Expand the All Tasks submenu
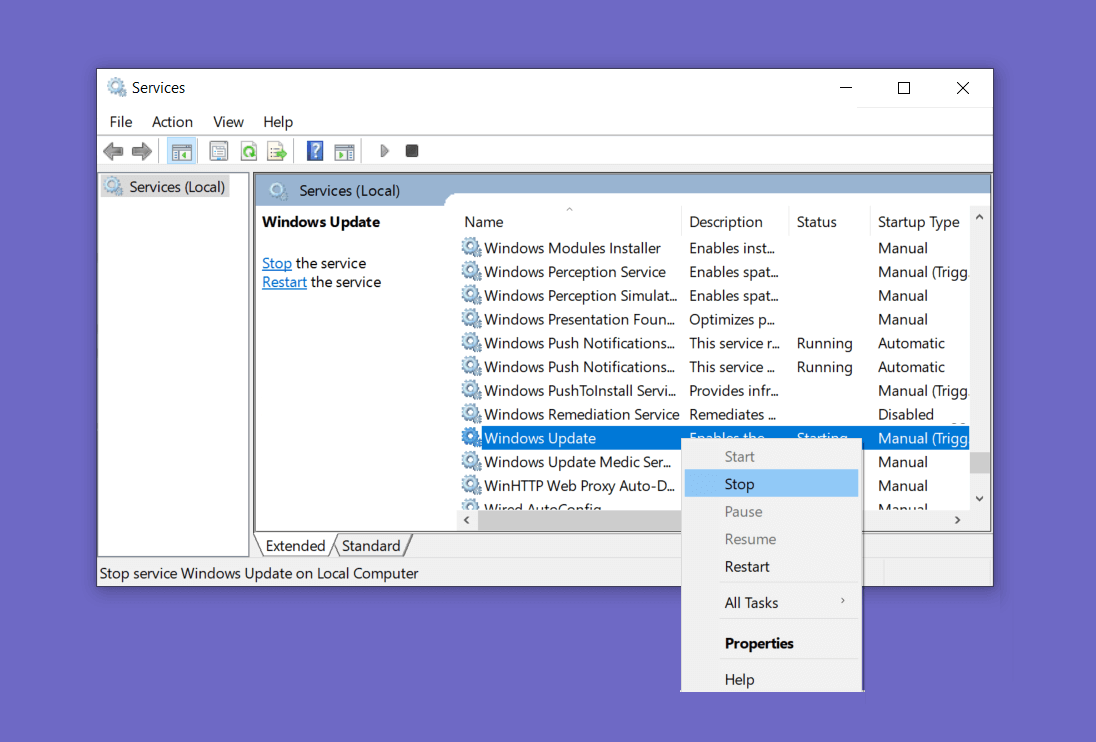This screenshot has width=1096, height=742. point(771,602)
